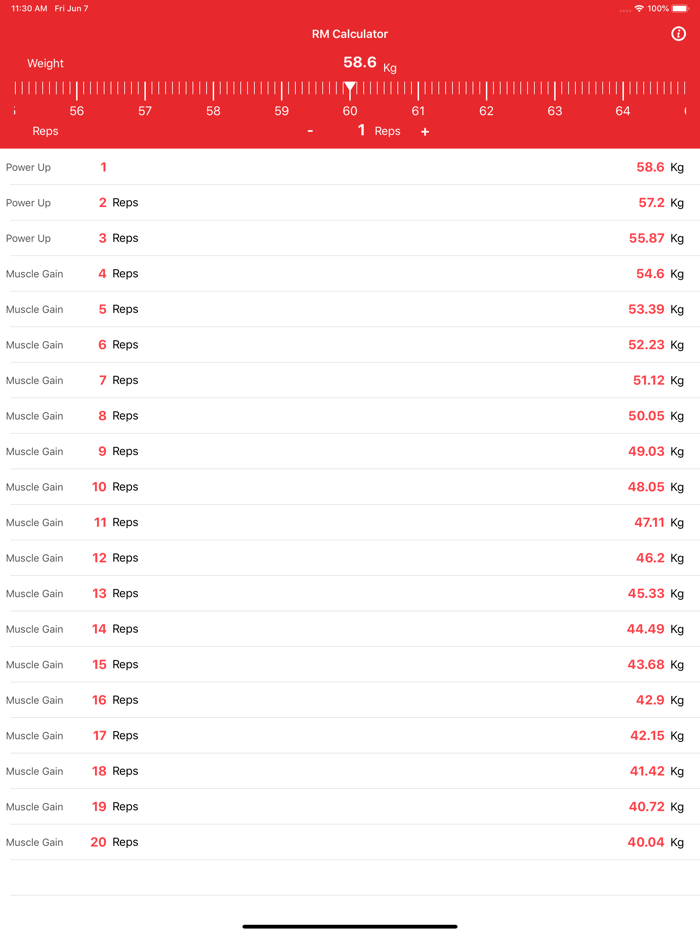
Task: Select the Power Up 1 rep row
Action: (x=350, y=167)
